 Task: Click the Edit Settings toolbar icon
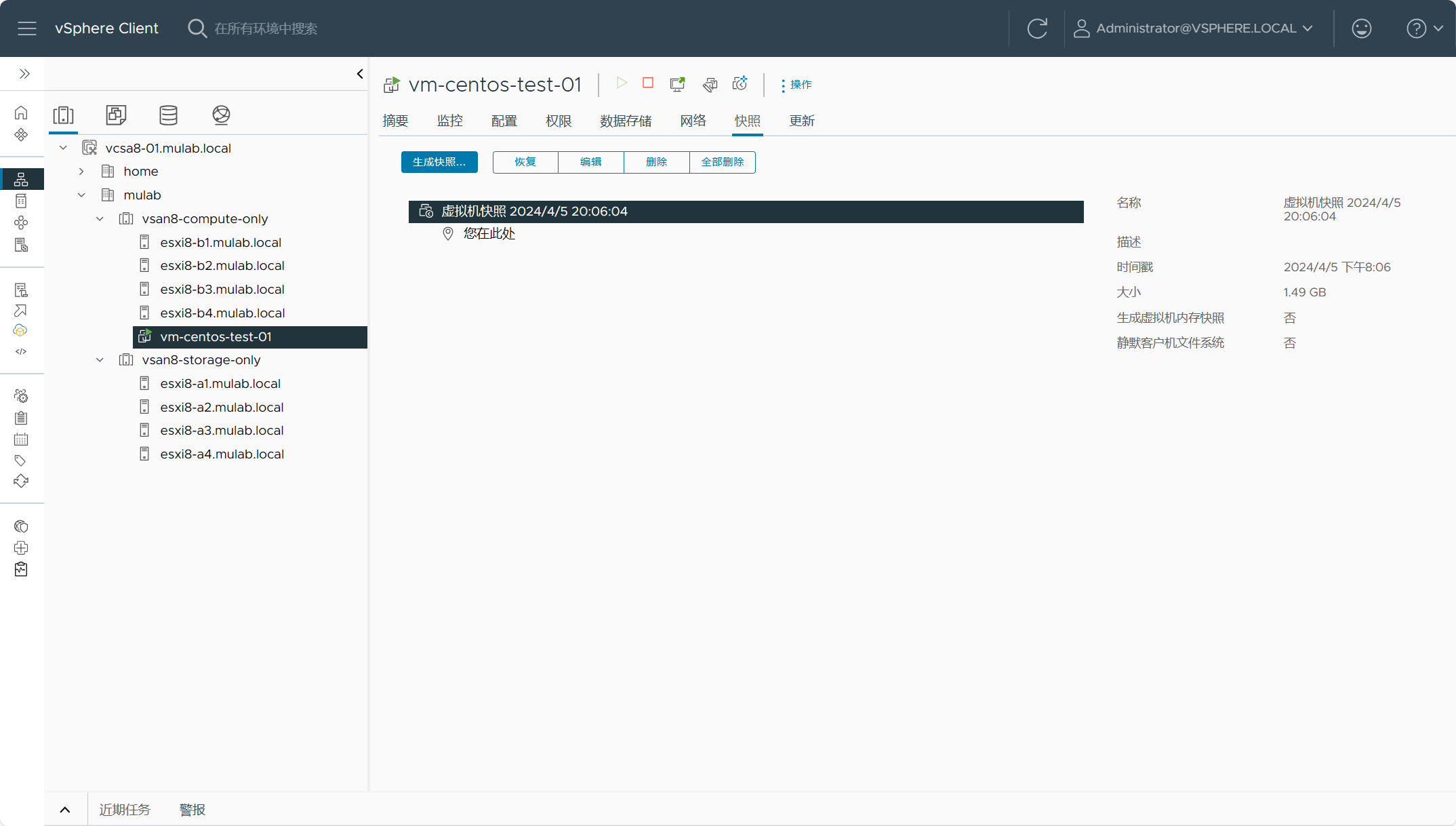pos(710,84)
